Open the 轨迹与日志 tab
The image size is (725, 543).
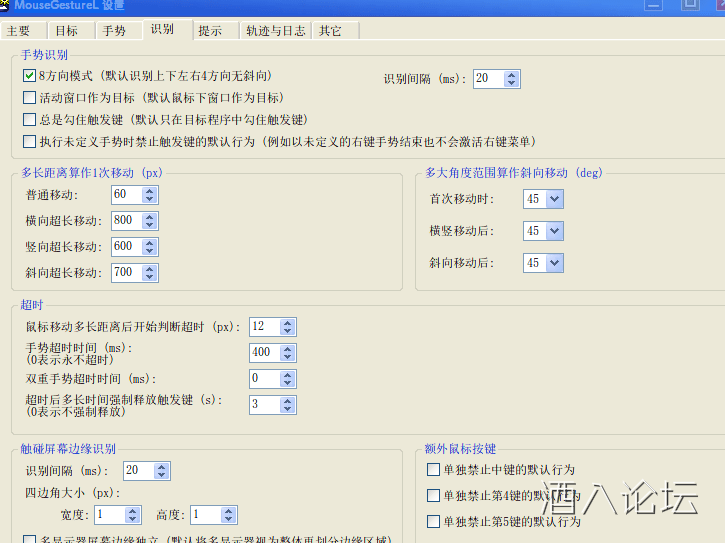pos(275,31)
